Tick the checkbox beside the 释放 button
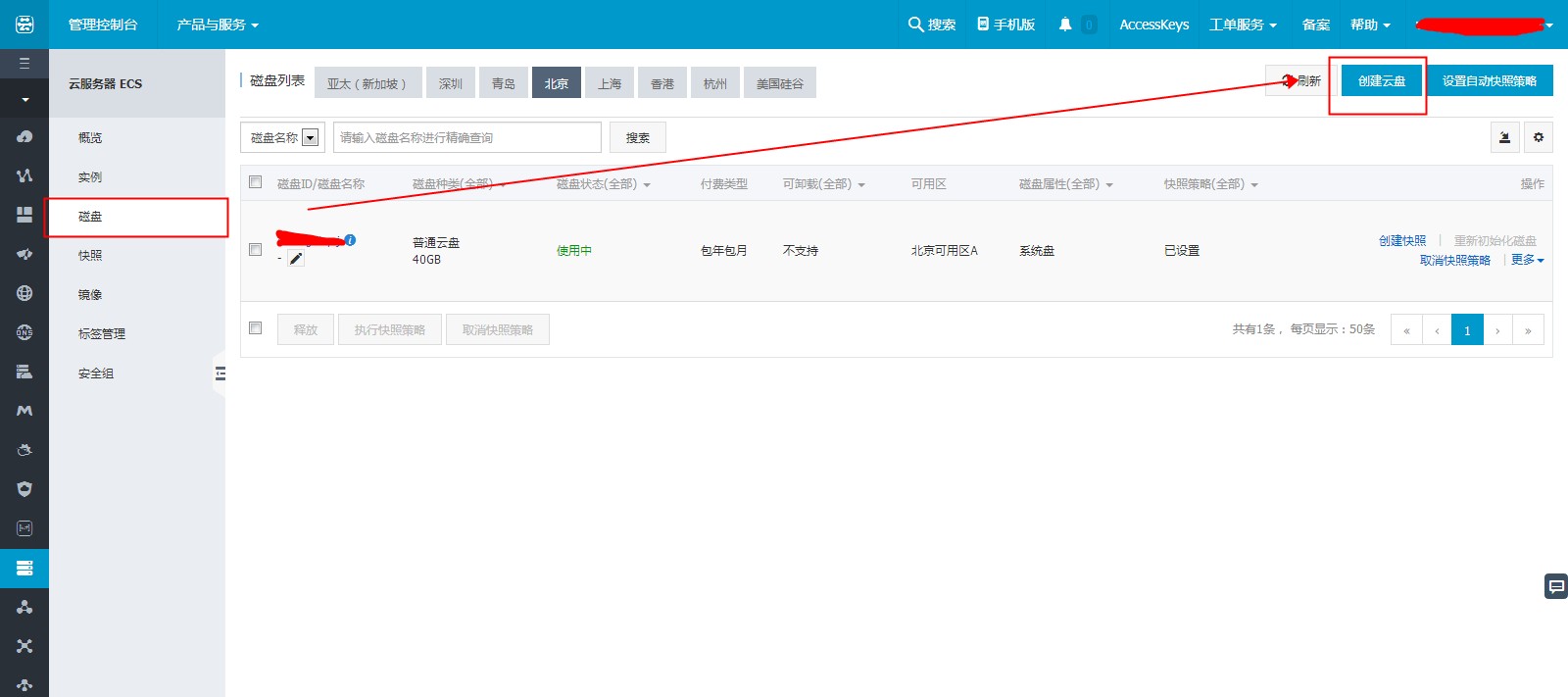 click(x=256, y=328)
